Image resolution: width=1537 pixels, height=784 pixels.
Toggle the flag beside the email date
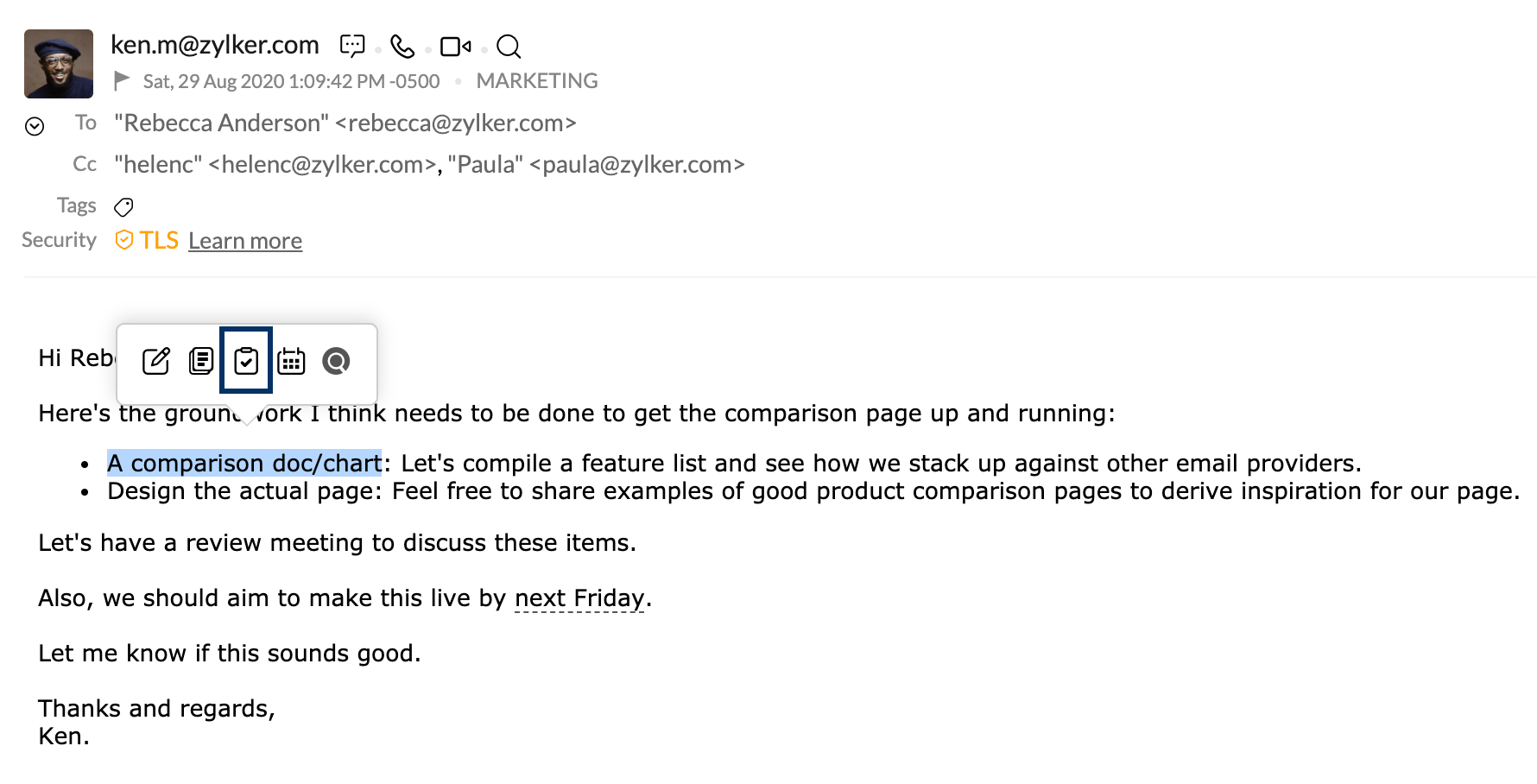[x=123, y=81]
